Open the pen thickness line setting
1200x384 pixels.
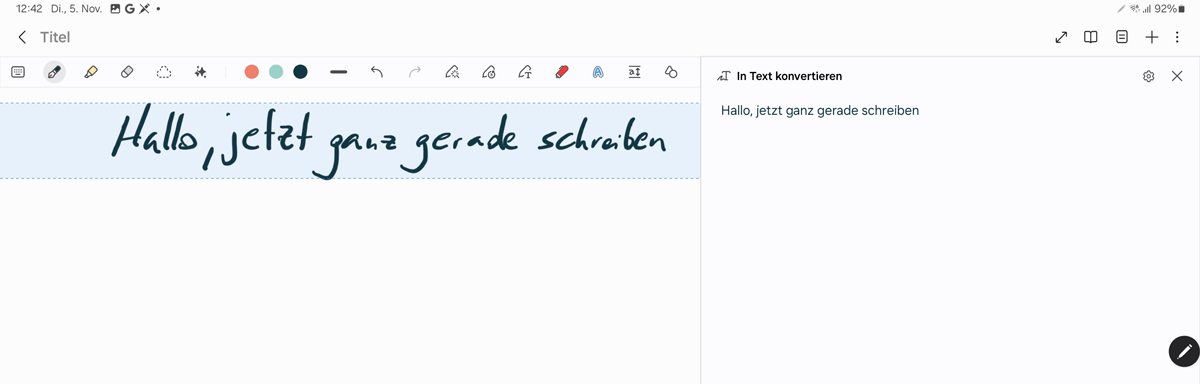pos(338,72)
